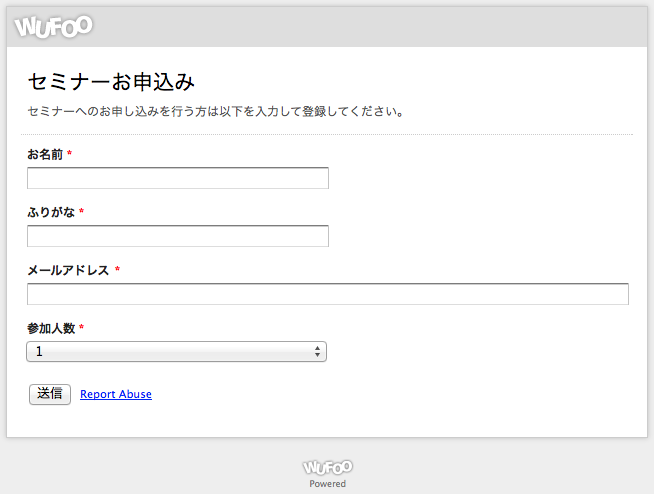Click into the メールアドレス input field
654x494 pixels.
(327, 294)
